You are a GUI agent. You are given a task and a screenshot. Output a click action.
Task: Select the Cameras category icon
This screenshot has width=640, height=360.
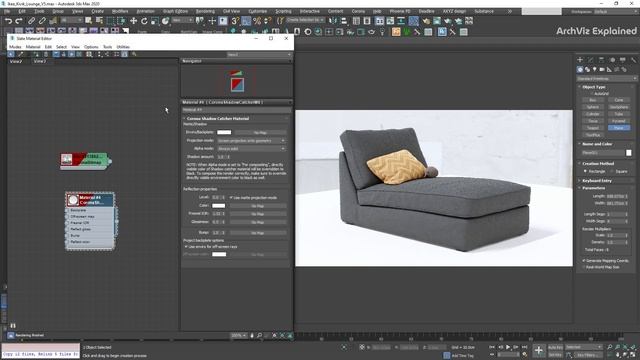click(x=602, y=70)
